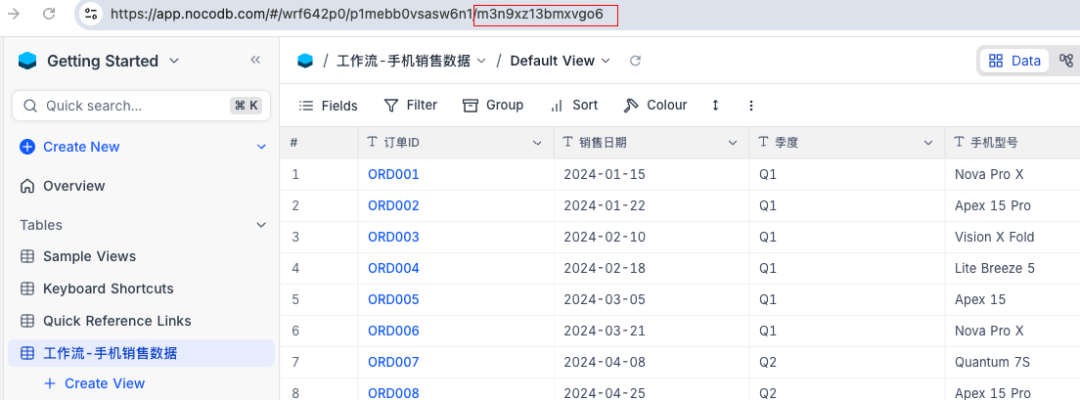Click table icon of Keyboard Shortcuts
The height and width of the screenshot is (400, 1080).
point(28,288)
